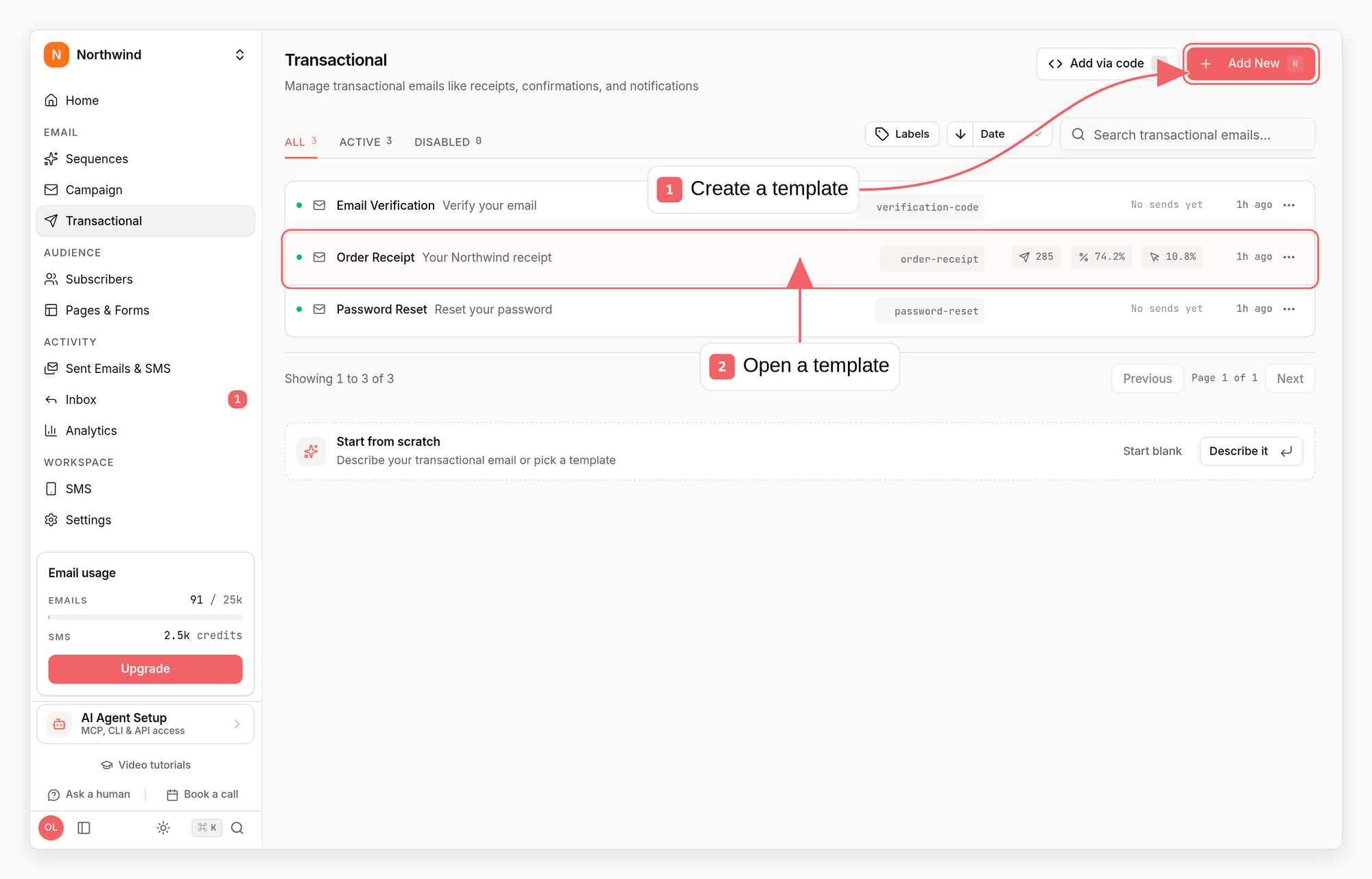1372x879 pixels.
Task: Open Video tutorials link
Action: tap(145, 765)
